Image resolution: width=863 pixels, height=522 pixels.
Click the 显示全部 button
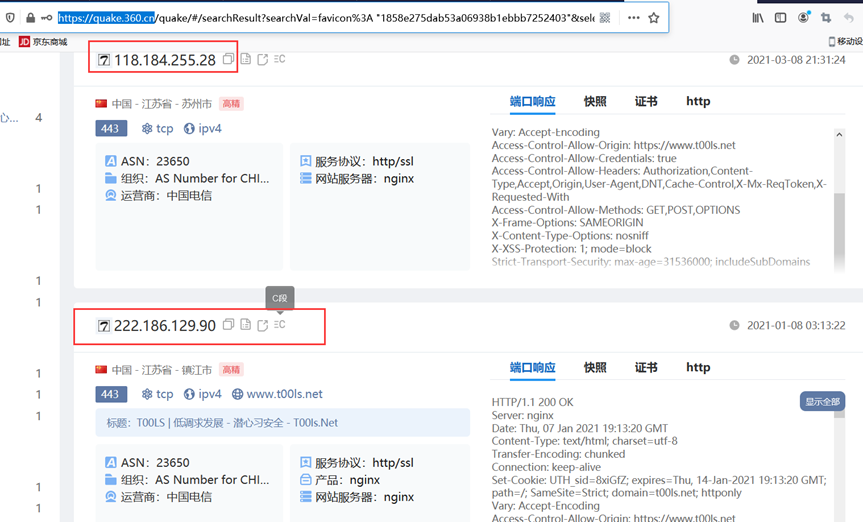click(x=822, y=401)
